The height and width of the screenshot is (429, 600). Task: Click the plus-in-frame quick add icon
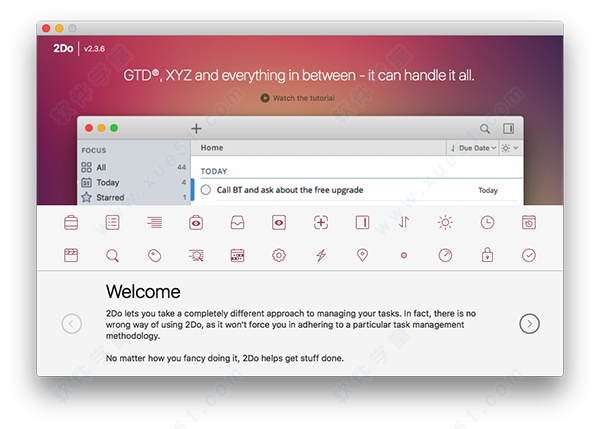click(x=321, y=222)
